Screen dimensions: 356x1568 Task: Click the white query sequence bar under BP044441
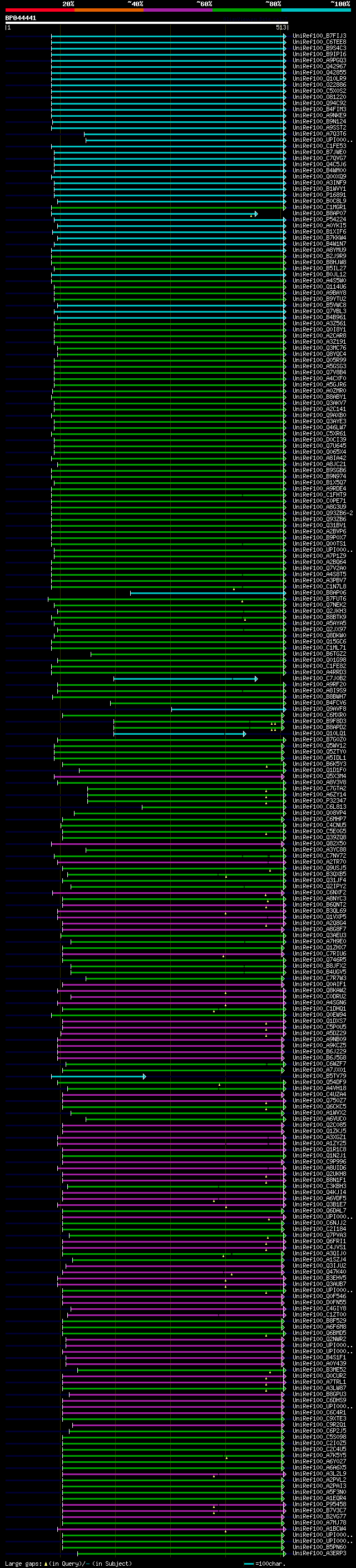point(147,23)
